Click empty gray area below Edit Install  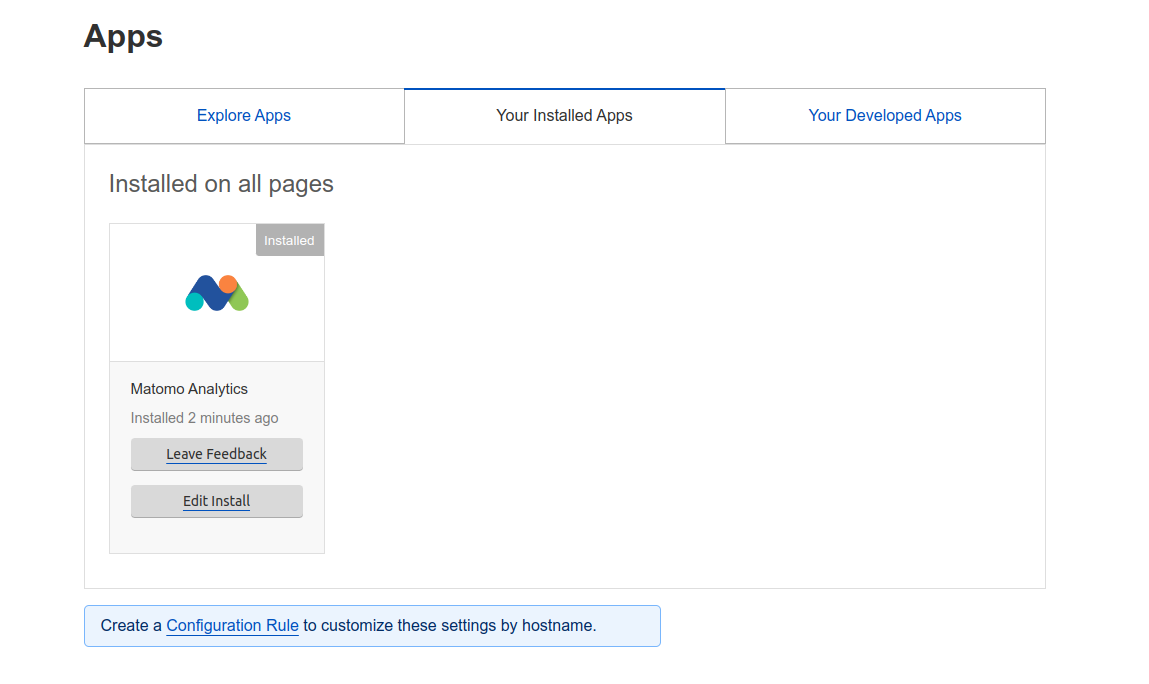tap(216, 536)
